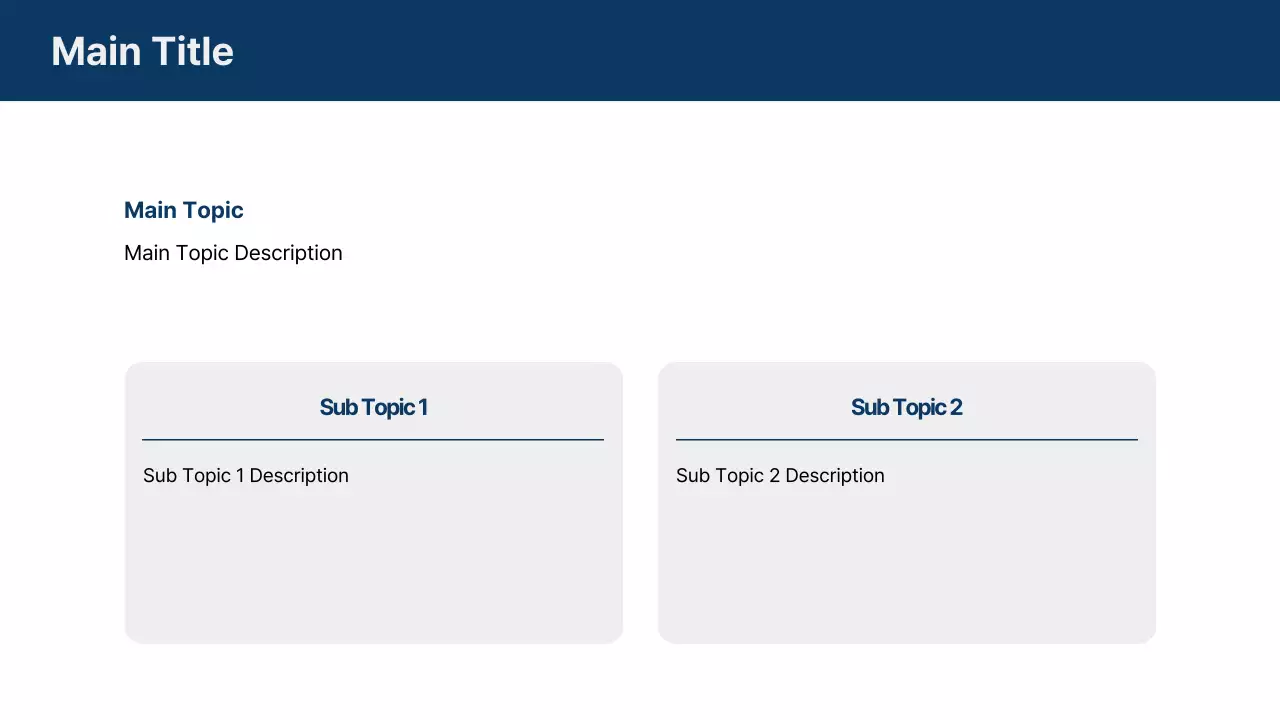The height and width of the screenshot is (720, 1280).
Task: Click the white gap between the two cards
Action: coord(640,502)
